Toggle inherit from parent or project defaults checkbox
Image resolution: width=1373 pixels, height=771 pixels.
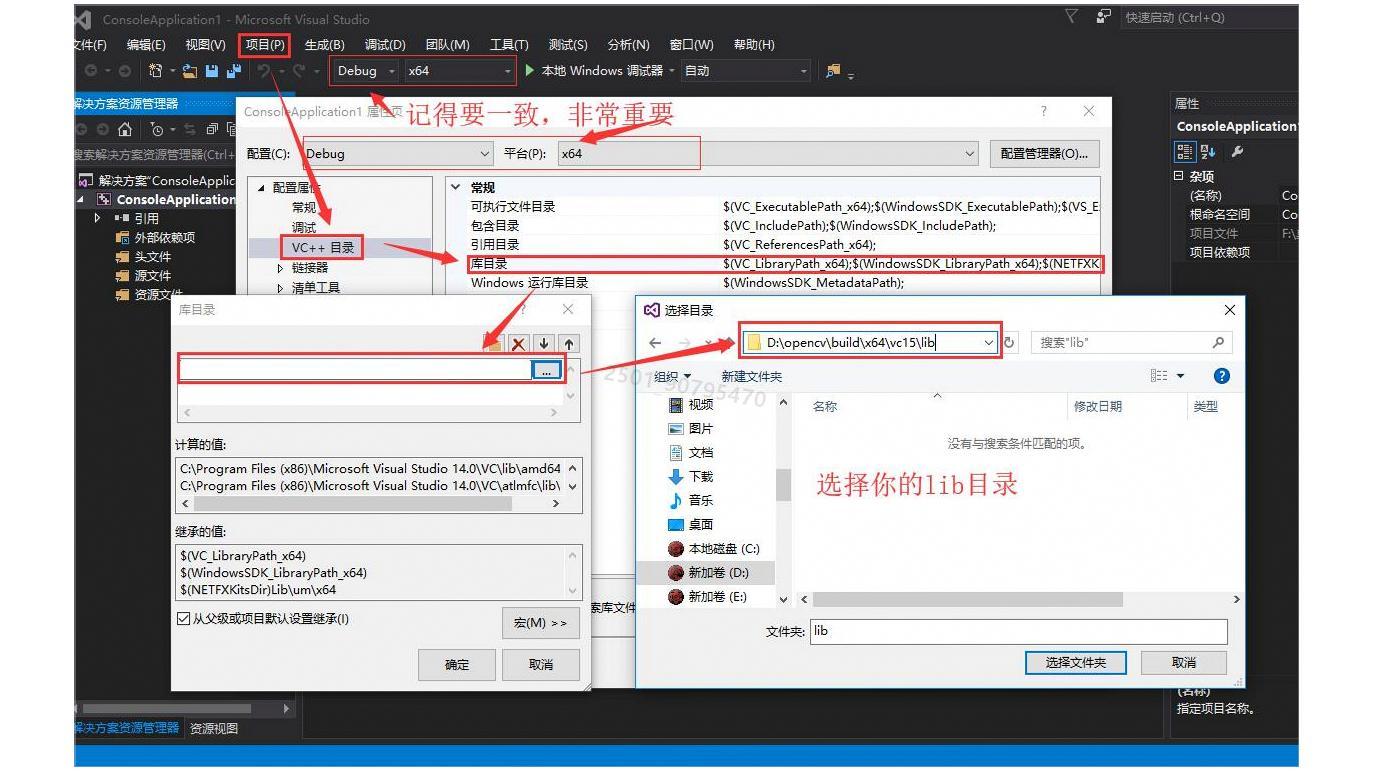pos(183,619)
